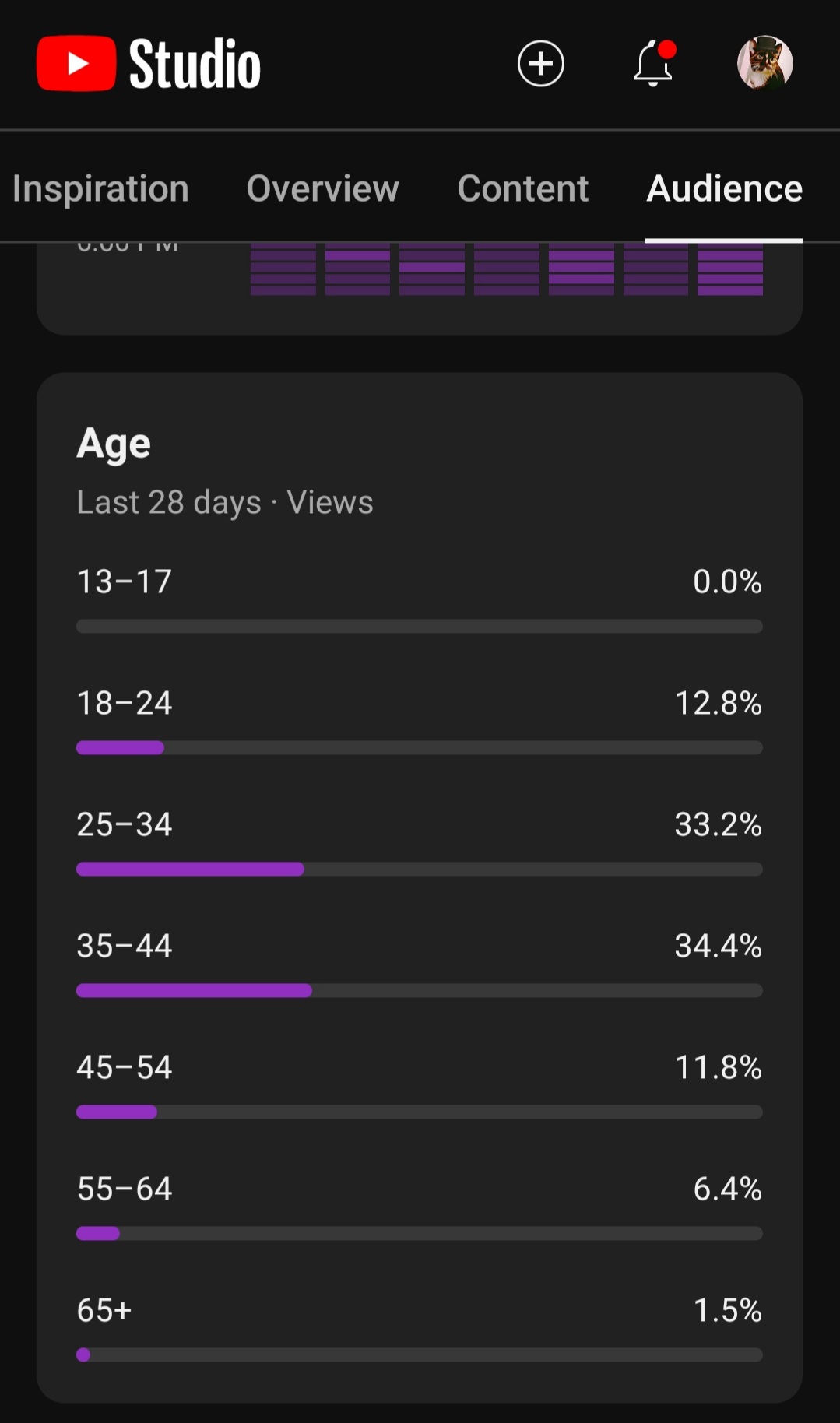Tap the 65+ age progress bar
Viewport: 840px width, 1423px height.
point(419,1355)
